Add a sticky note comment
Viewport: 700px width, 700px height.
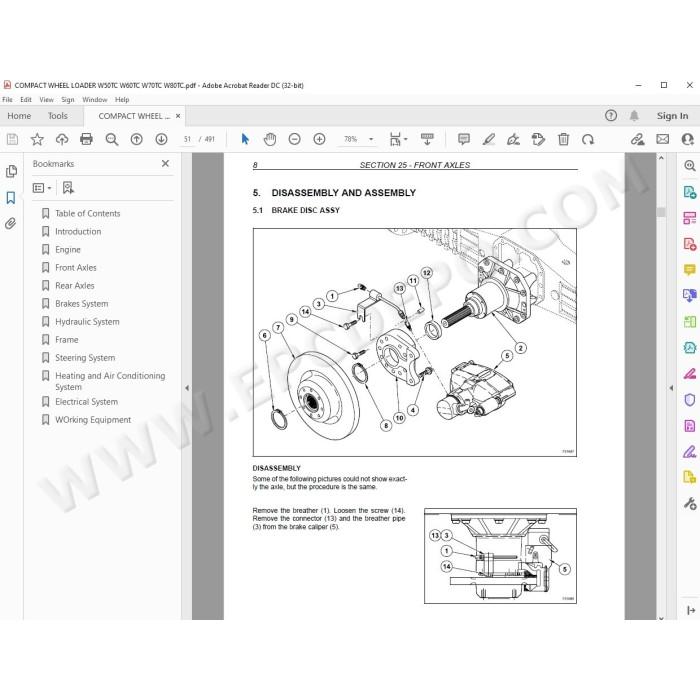(464, 139)
